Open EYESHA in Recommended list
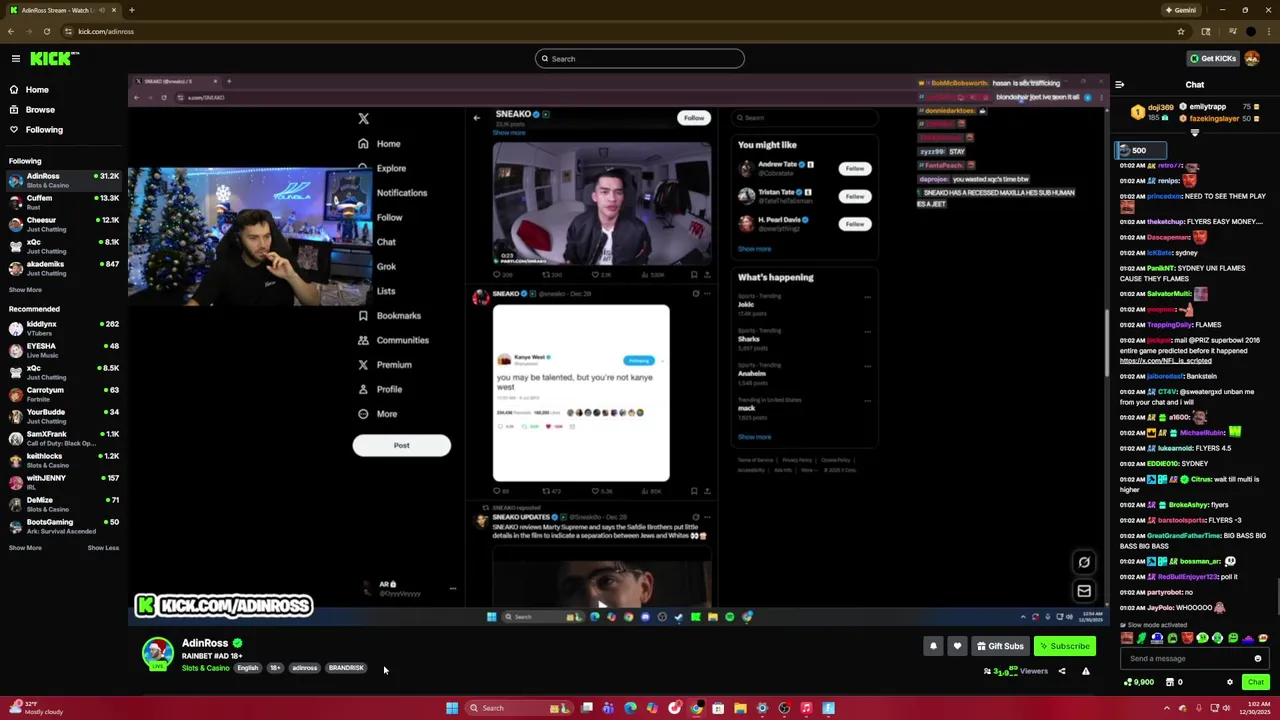Viewport: 1280px width, 720px height. pyautogui.click(x=62, y=350)
